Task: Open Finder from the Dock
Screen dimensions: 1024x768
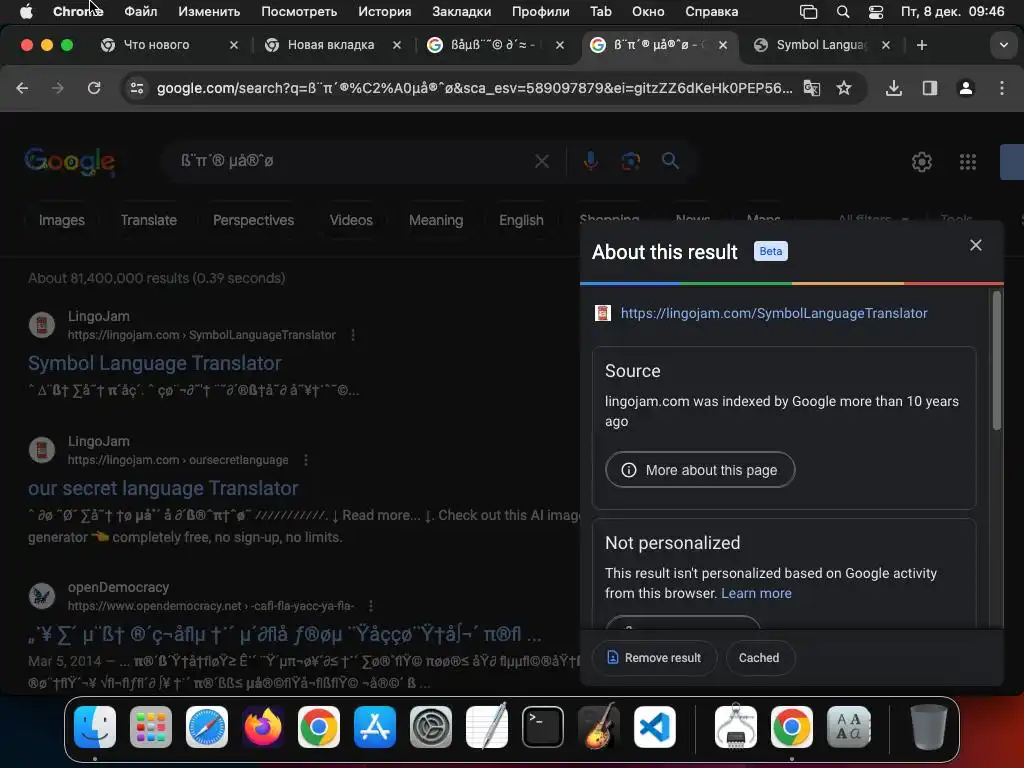Action: (95, 727)
